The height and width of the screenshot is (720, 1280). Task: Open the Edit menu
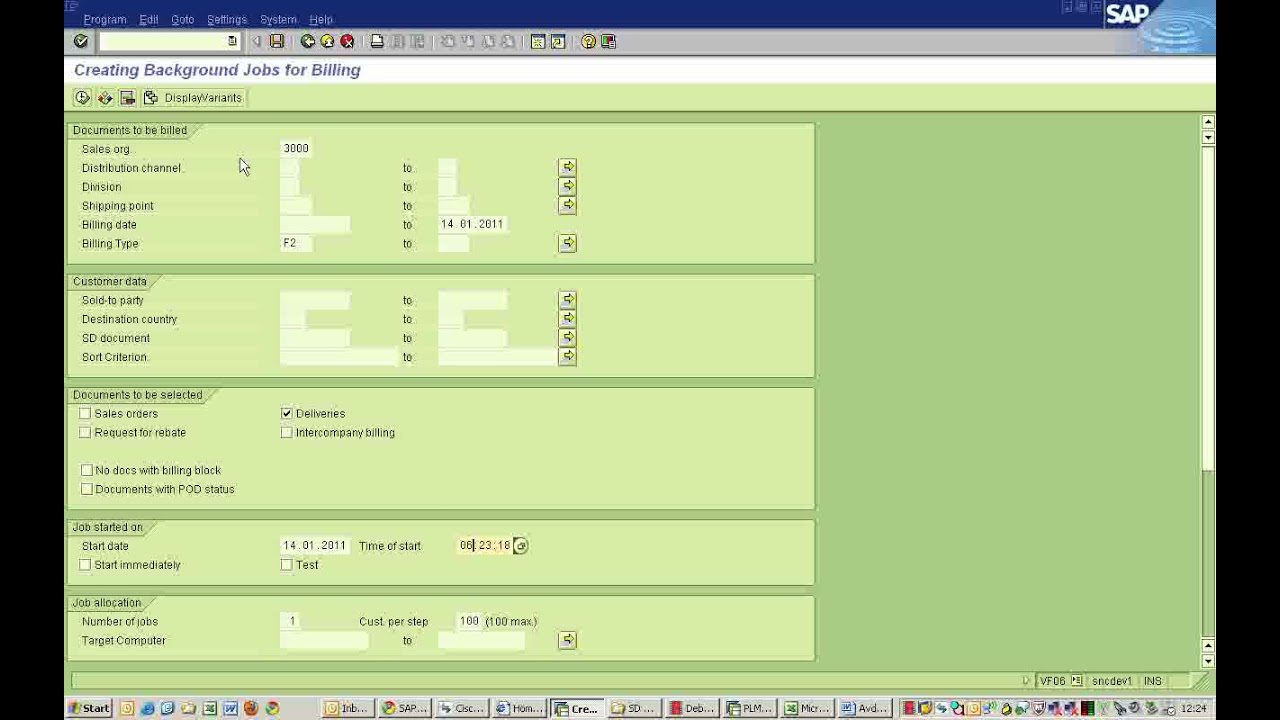click(x=149, y=19)
